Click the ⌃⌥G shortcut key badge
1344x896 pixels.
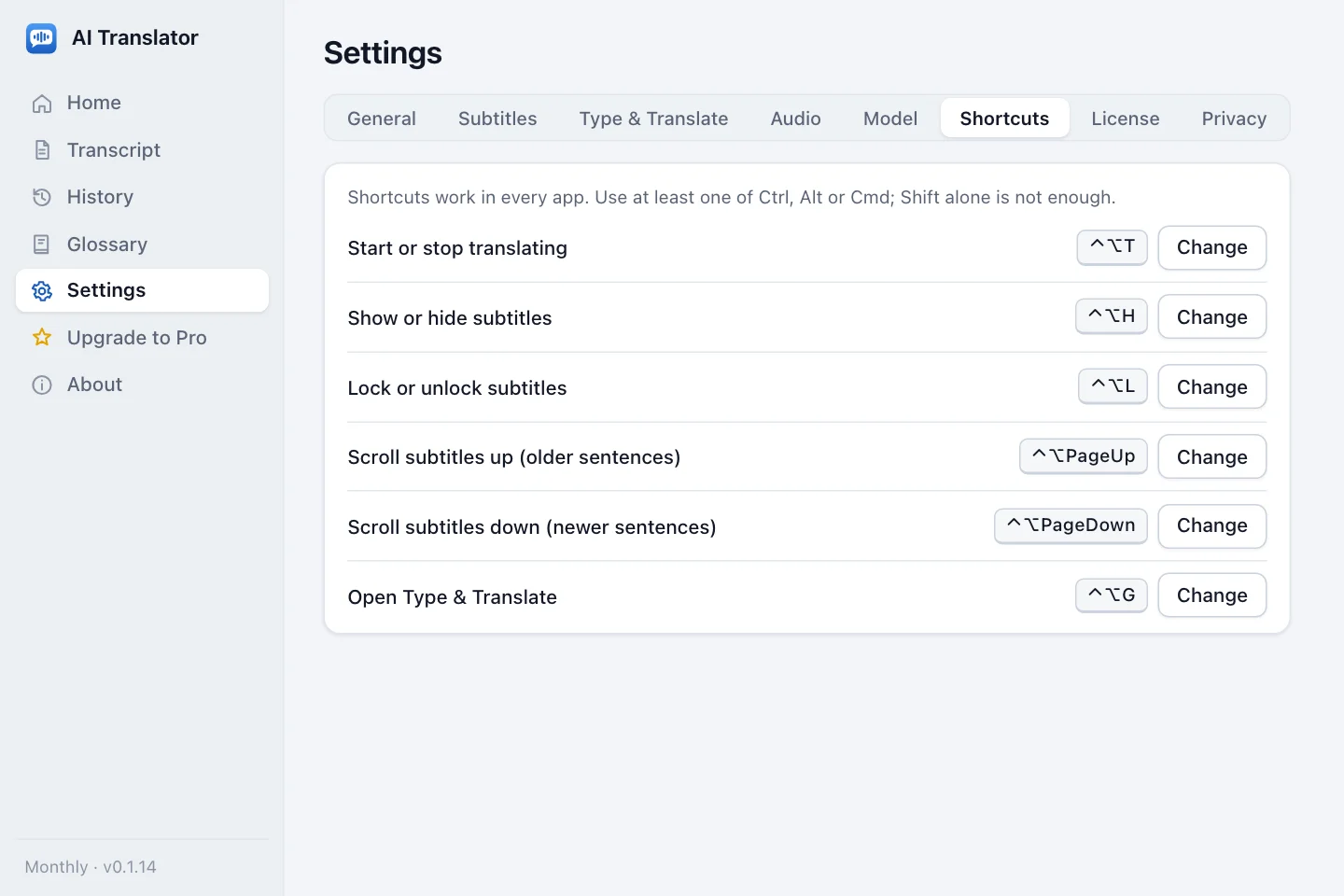tap(1111, 595)
